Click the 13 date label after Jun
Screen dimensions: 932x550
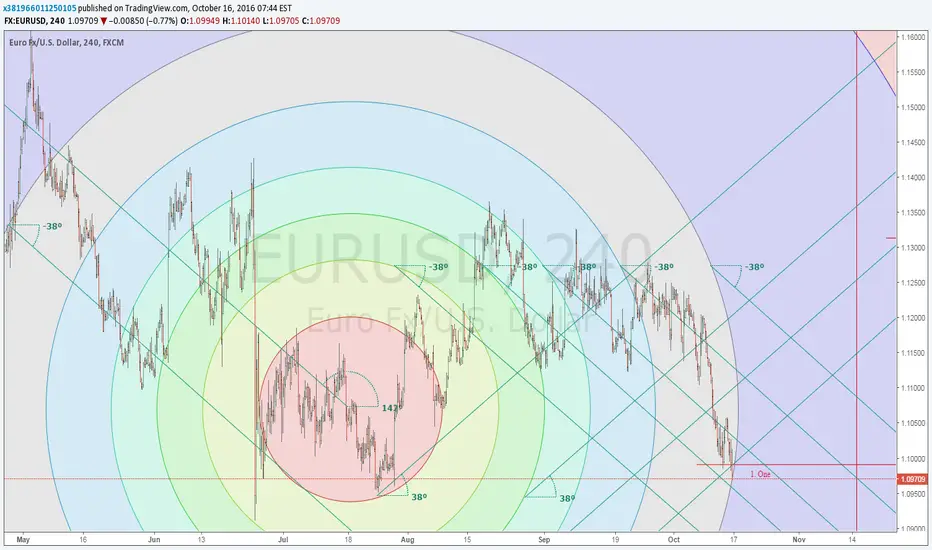click(201, 540)
